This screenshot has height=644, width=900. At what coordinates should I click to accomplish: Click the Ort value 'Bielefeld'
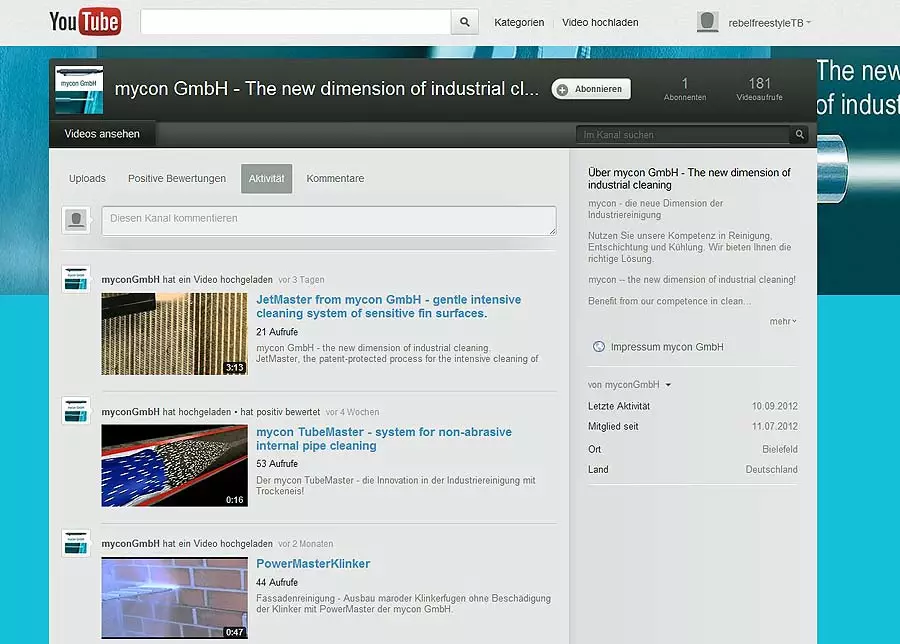click(780, 449)
